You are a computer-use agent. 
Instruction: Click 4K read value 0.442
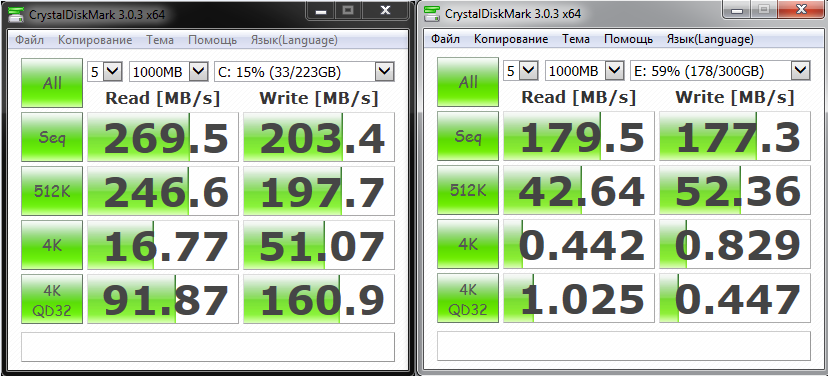pyautogui.click(x=580, y=244)
